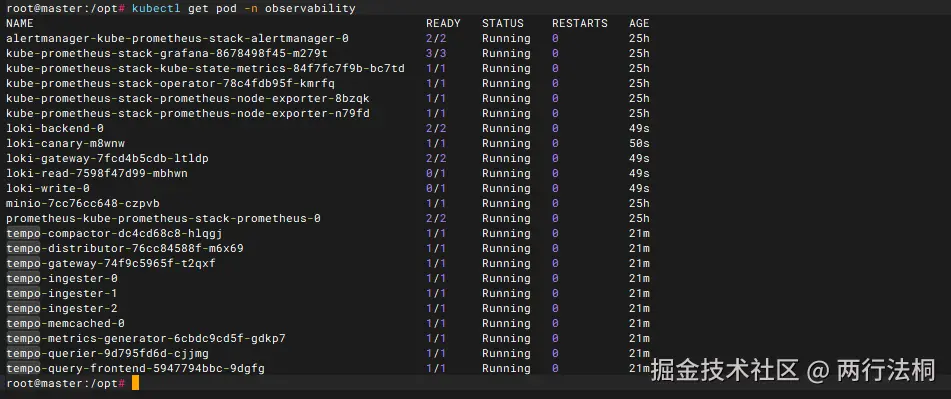This screenshot has width=951, height=399.
Task: Select loki-canary-m8wnw pod name
Action: point(66,143)
